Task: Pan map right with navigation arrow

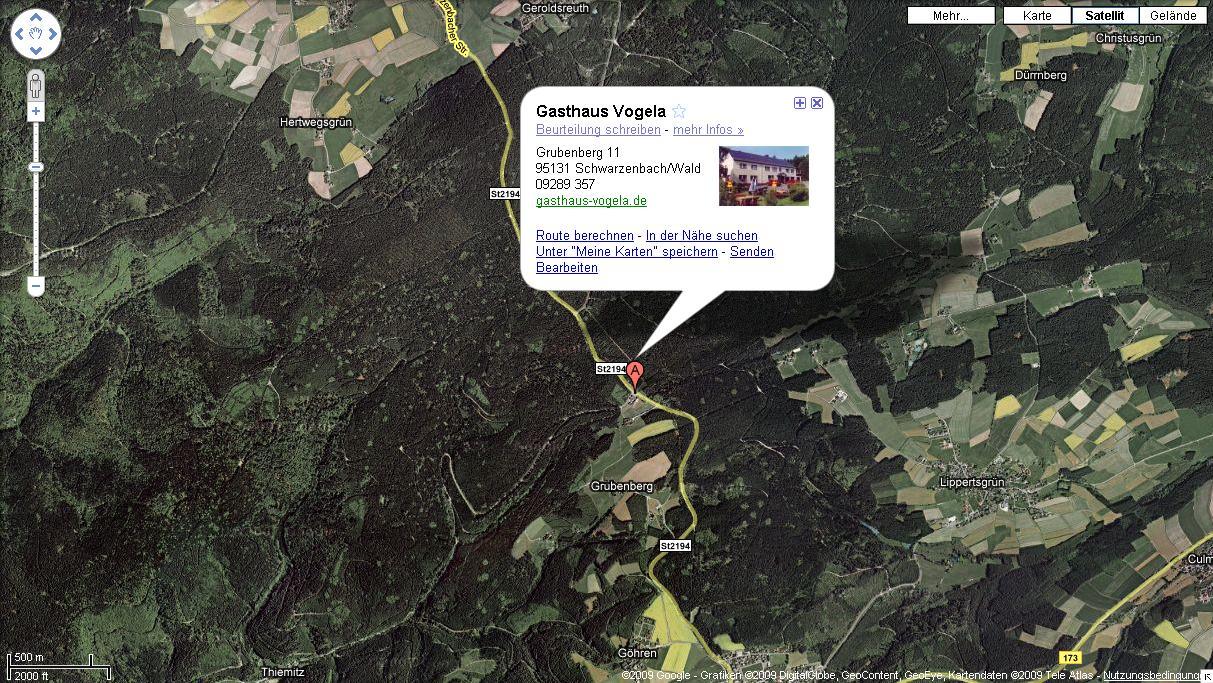Action: tap(52, 35)
